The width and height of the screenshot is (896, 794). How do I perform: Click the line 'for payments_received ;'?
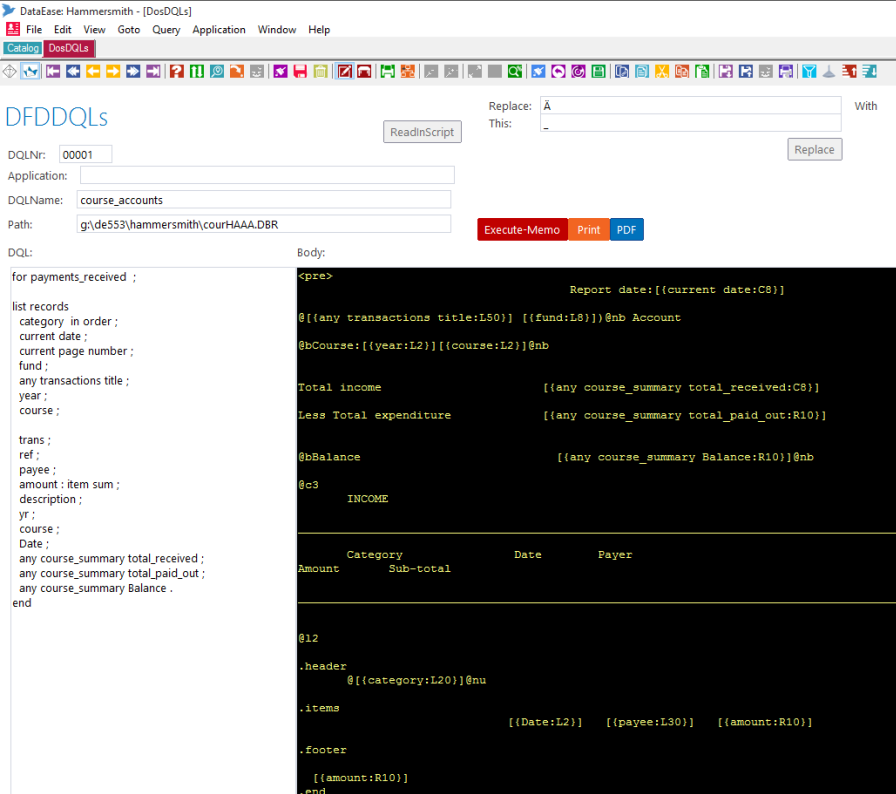(x=74, y=277)
